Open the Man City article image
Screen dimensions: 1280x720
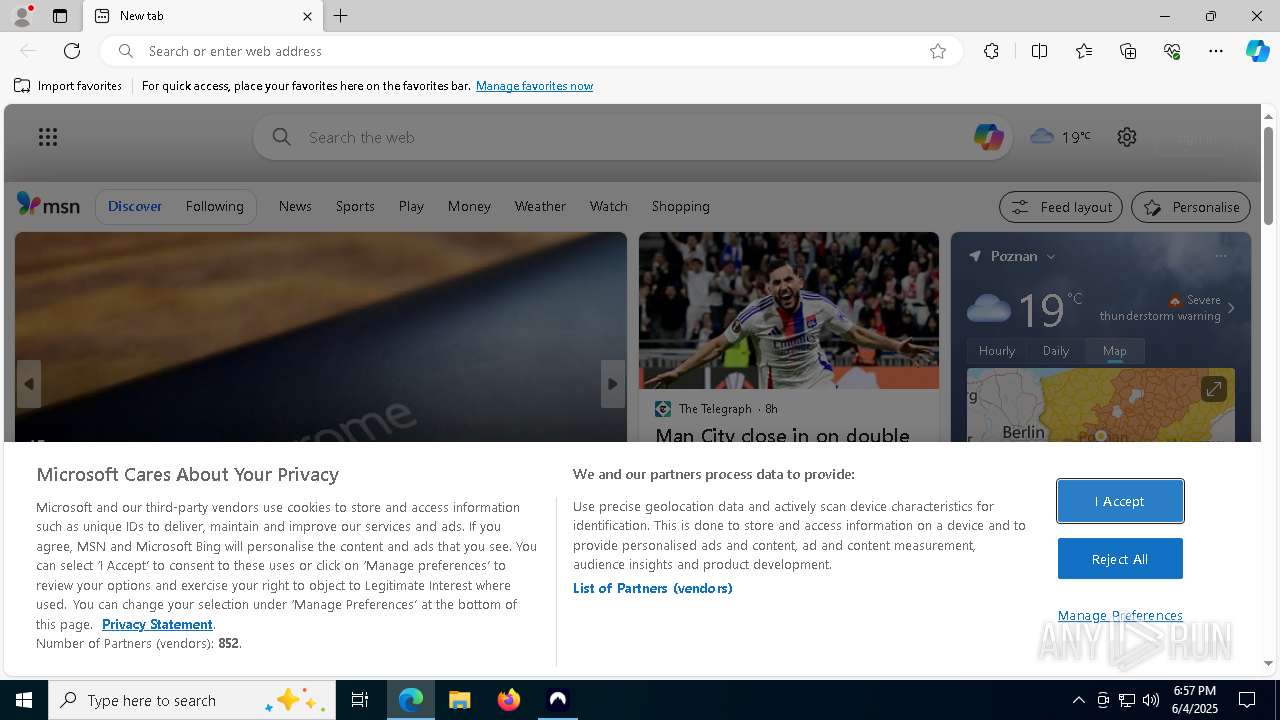point(789,310)
